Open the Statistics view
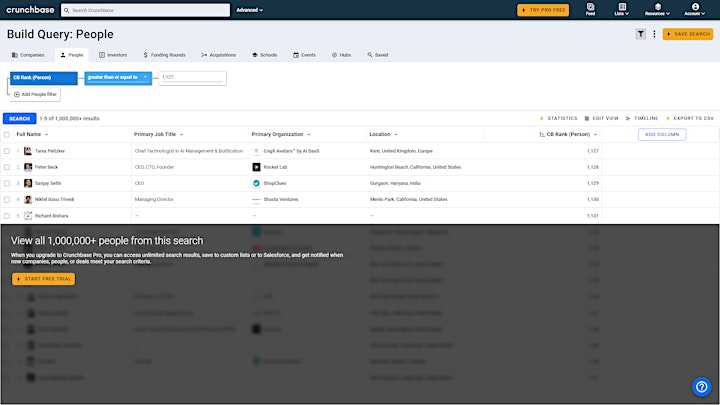The image size is (720, 405). point(559,118)
